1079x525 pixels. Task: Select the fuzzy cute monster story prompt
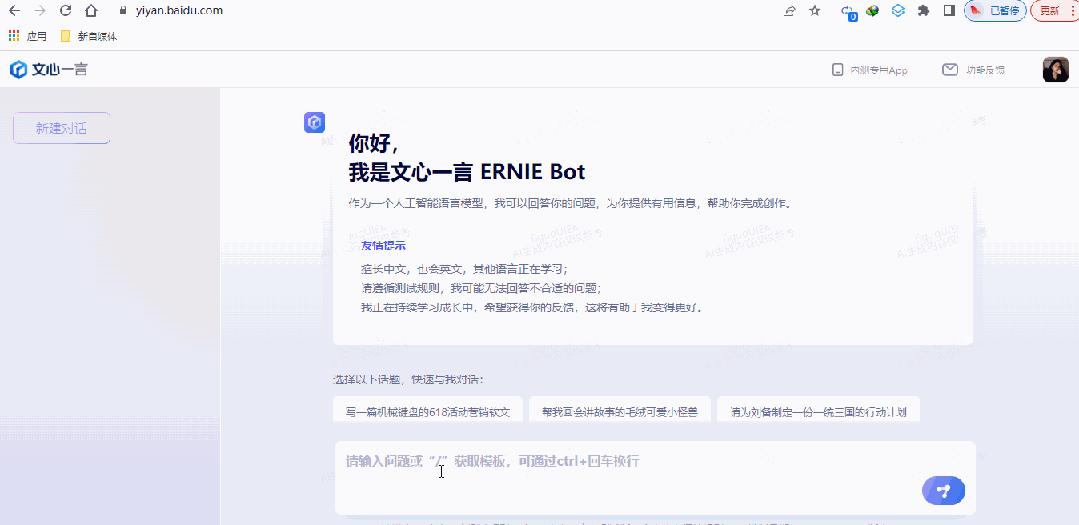(x=620, y=411)
